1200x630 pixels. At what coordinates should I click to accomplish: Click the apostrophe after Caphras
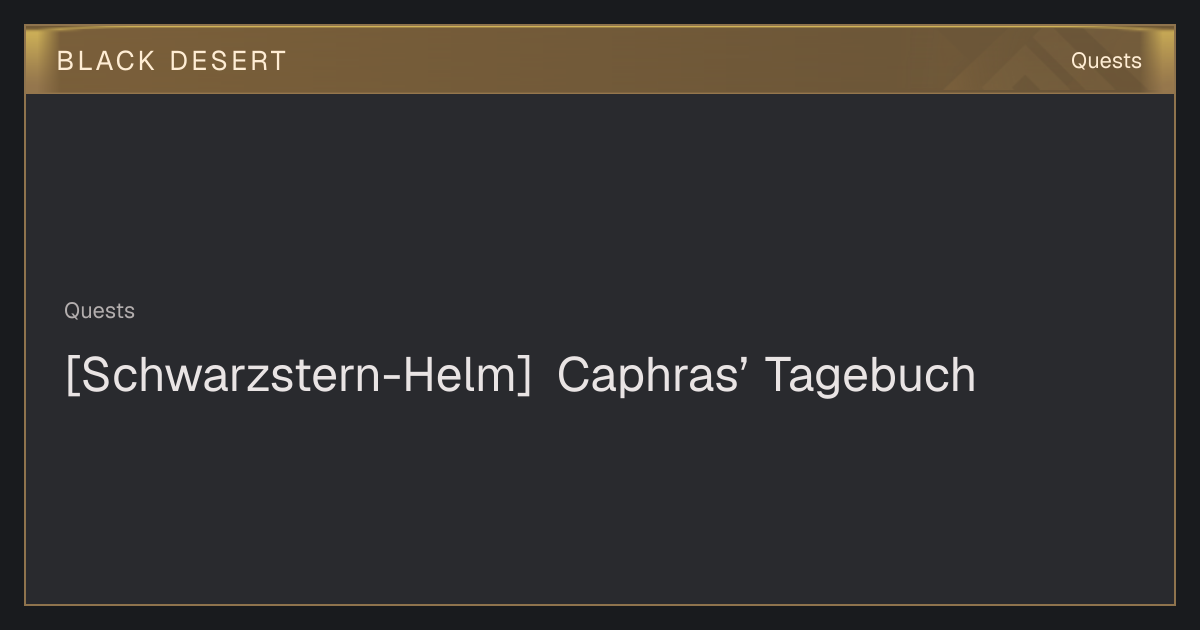744,362
